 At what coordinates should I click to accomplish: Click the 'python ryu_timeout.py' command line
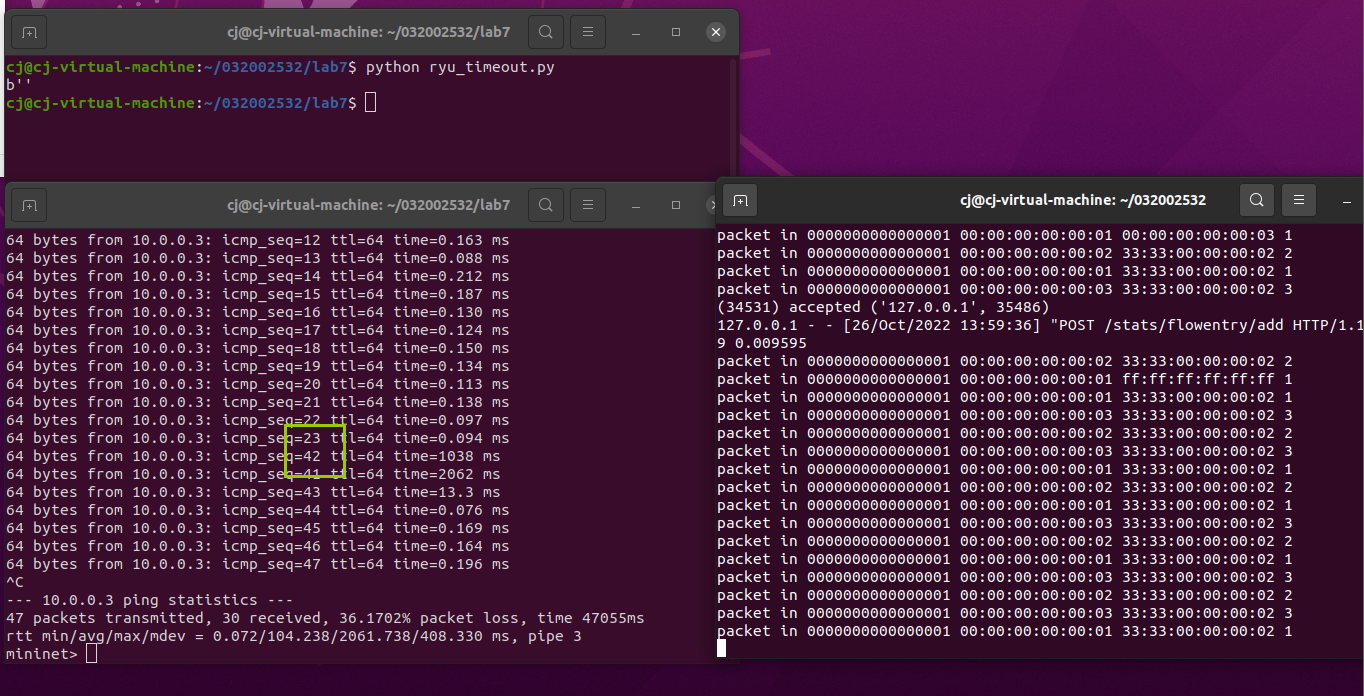pyautogui.click(x=460, y=68)
